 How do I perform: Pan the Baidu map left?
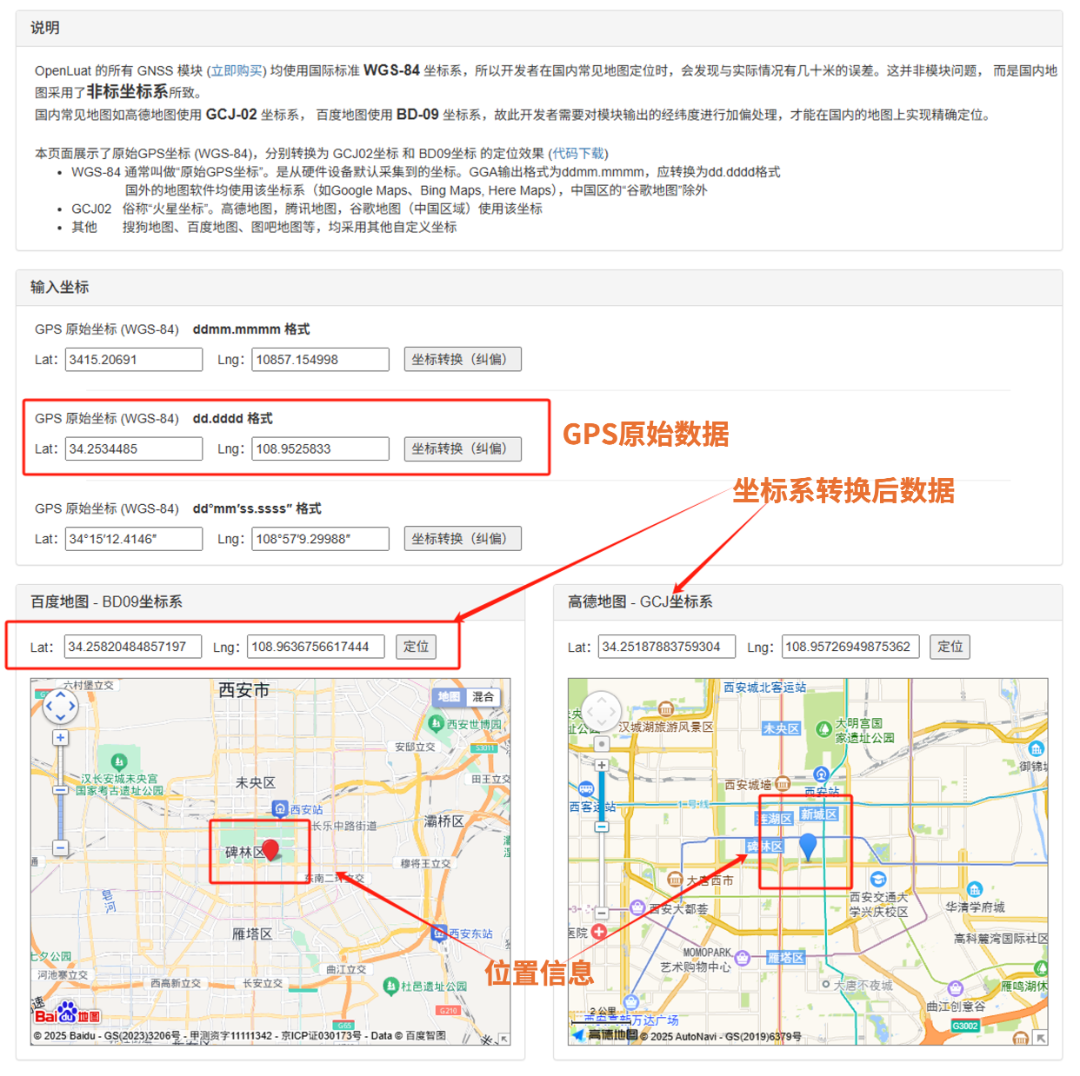coord(49,706)
